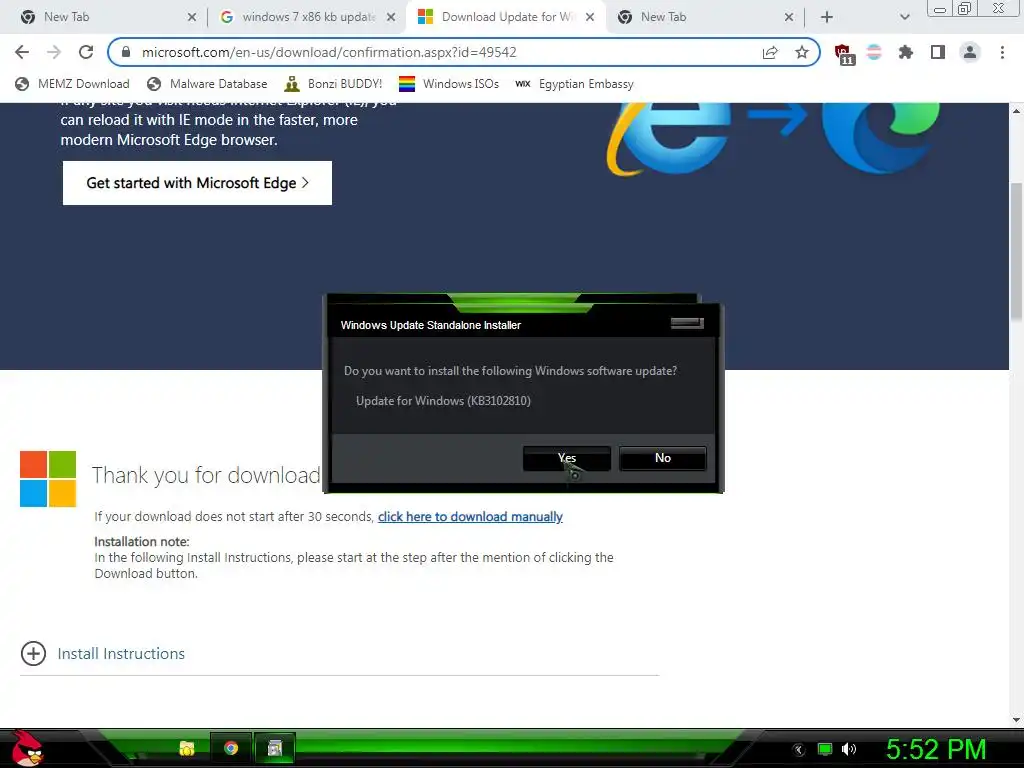The image size is (1024, 768).
Task: Open the Malware Database bookmark
Action: 208,84
